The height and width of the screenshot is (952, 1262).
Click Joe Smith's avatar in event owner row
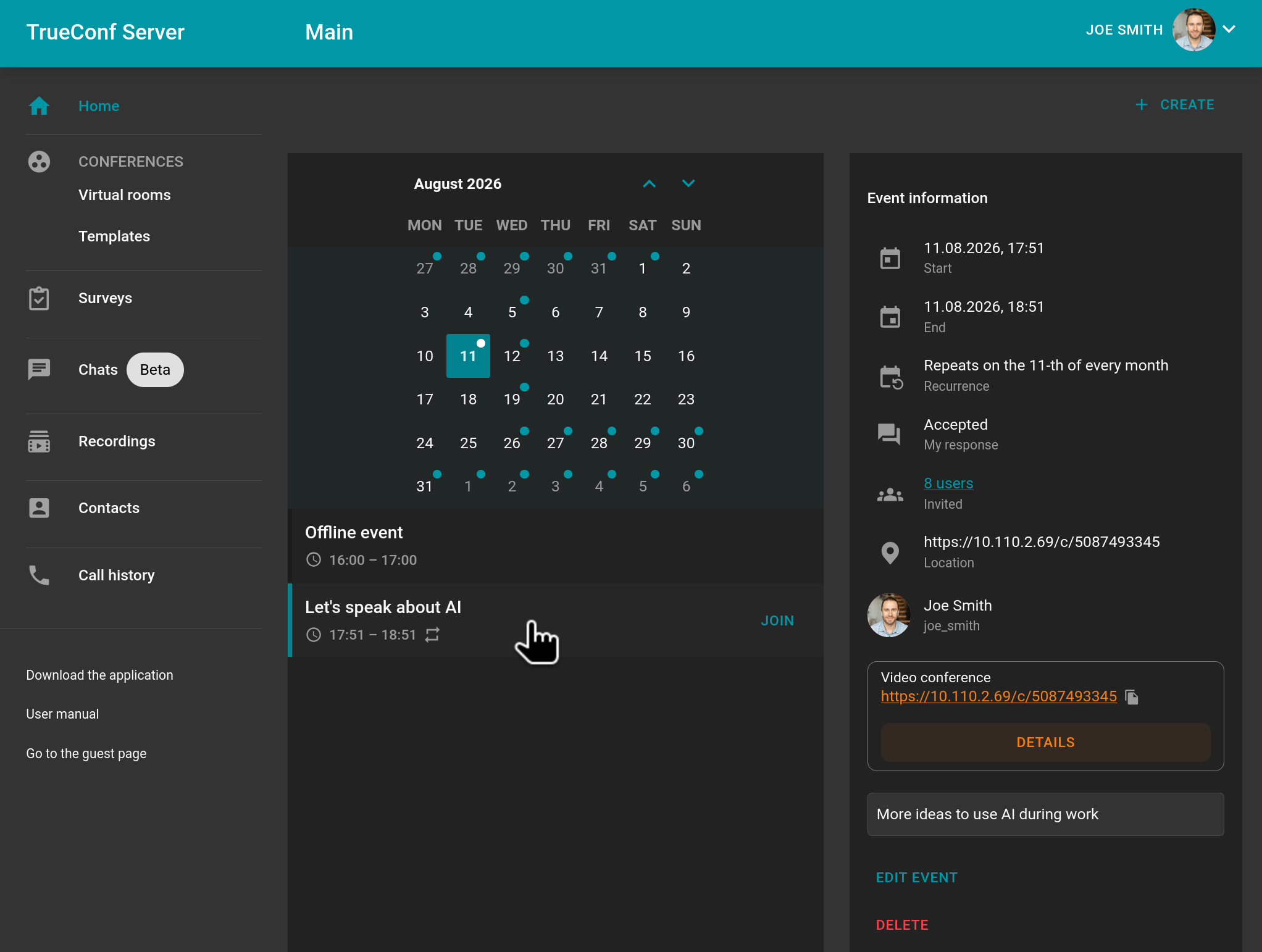tap(889, 616)
